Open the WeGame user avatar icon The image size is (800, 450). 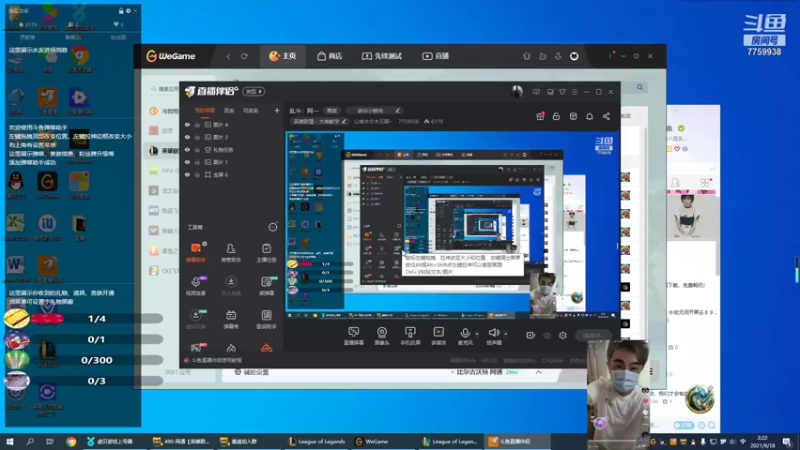574,56
